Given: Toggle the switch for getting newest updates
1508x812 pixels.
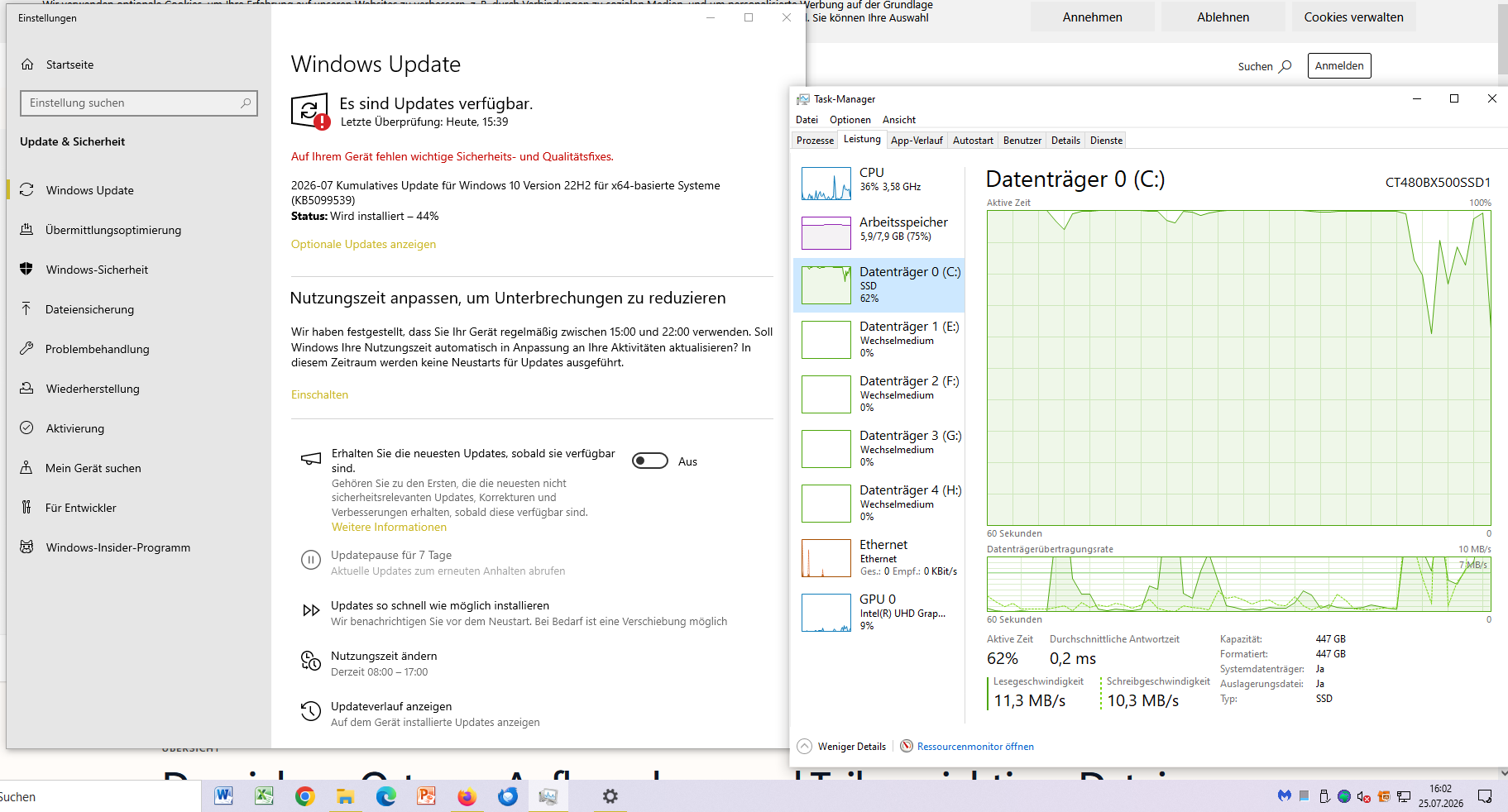Looking at the screenshot, I should [x=650, y=461].
